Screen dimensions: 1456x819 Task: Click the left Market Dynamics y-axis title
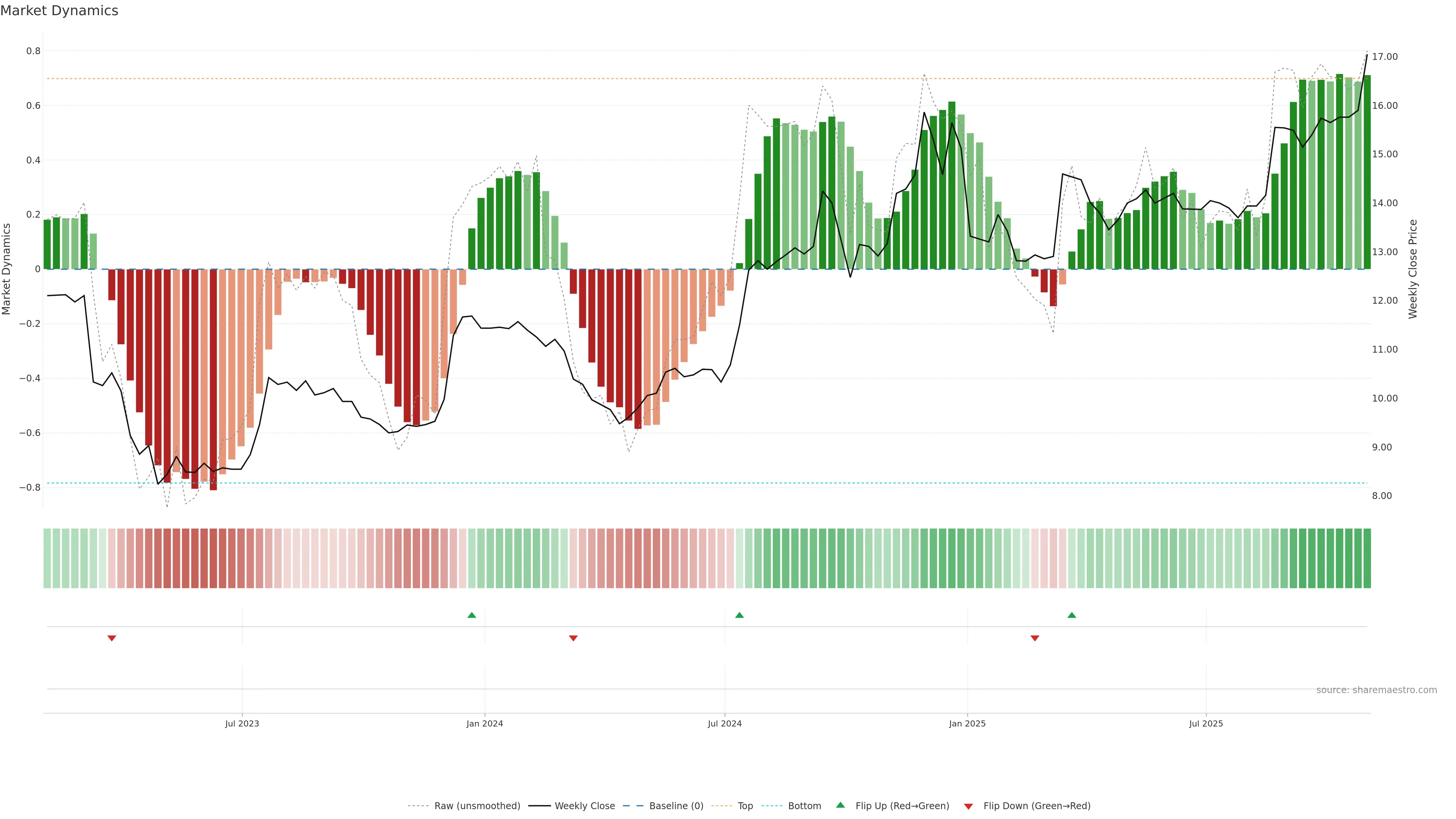point(7,269)
